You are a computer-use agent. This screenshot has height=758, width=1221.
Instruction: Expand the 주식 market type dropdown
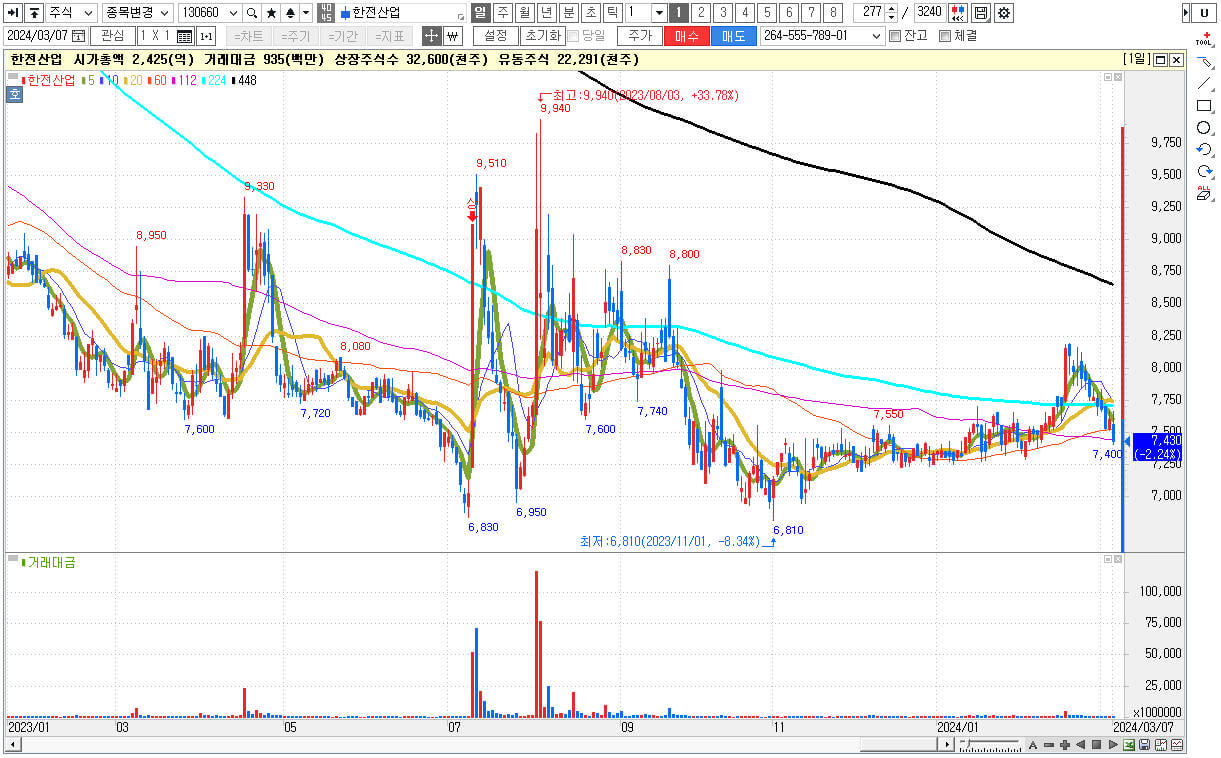88,13
